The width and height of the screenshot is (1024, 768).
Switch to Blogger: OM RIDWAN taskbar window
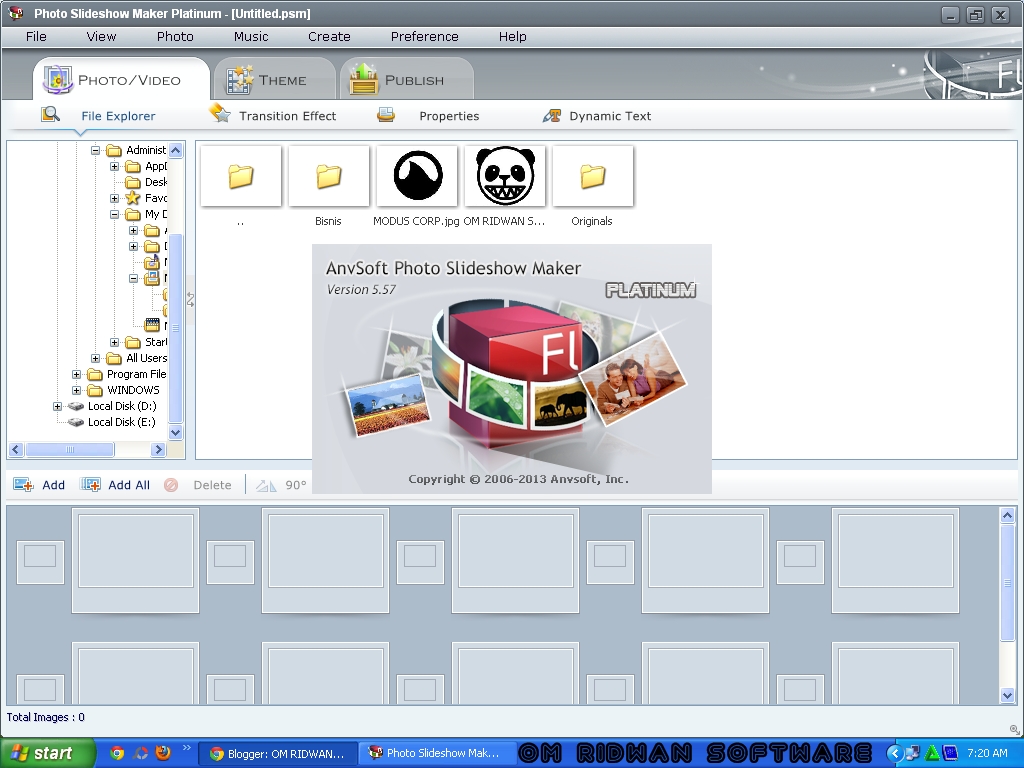pos(278,754)
